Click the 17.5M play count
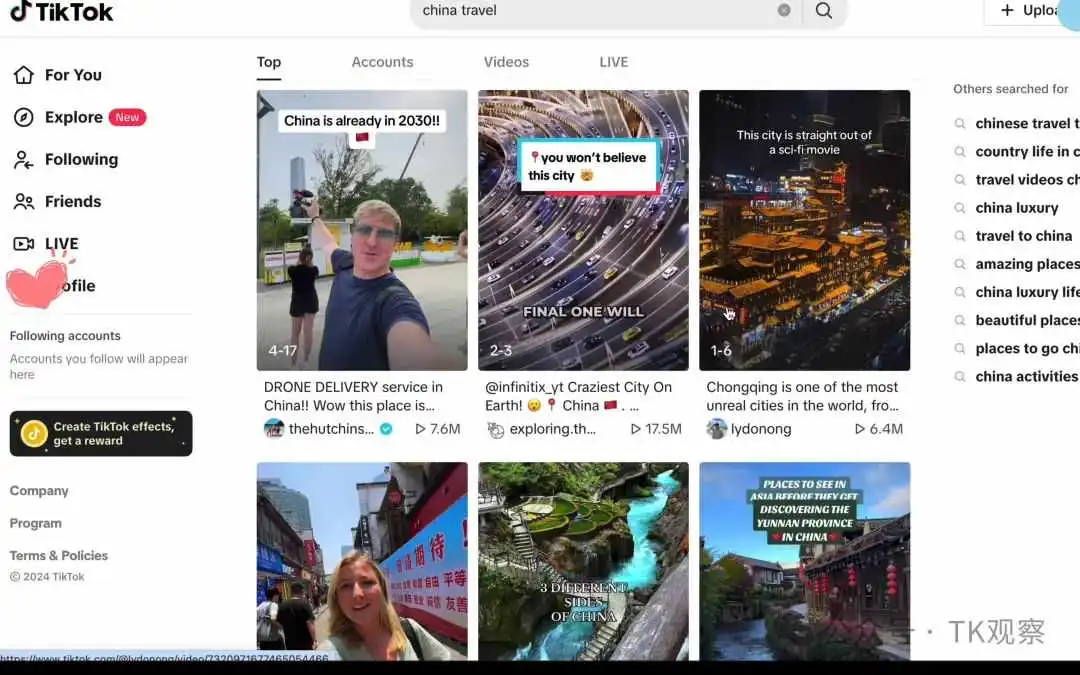 656,429
